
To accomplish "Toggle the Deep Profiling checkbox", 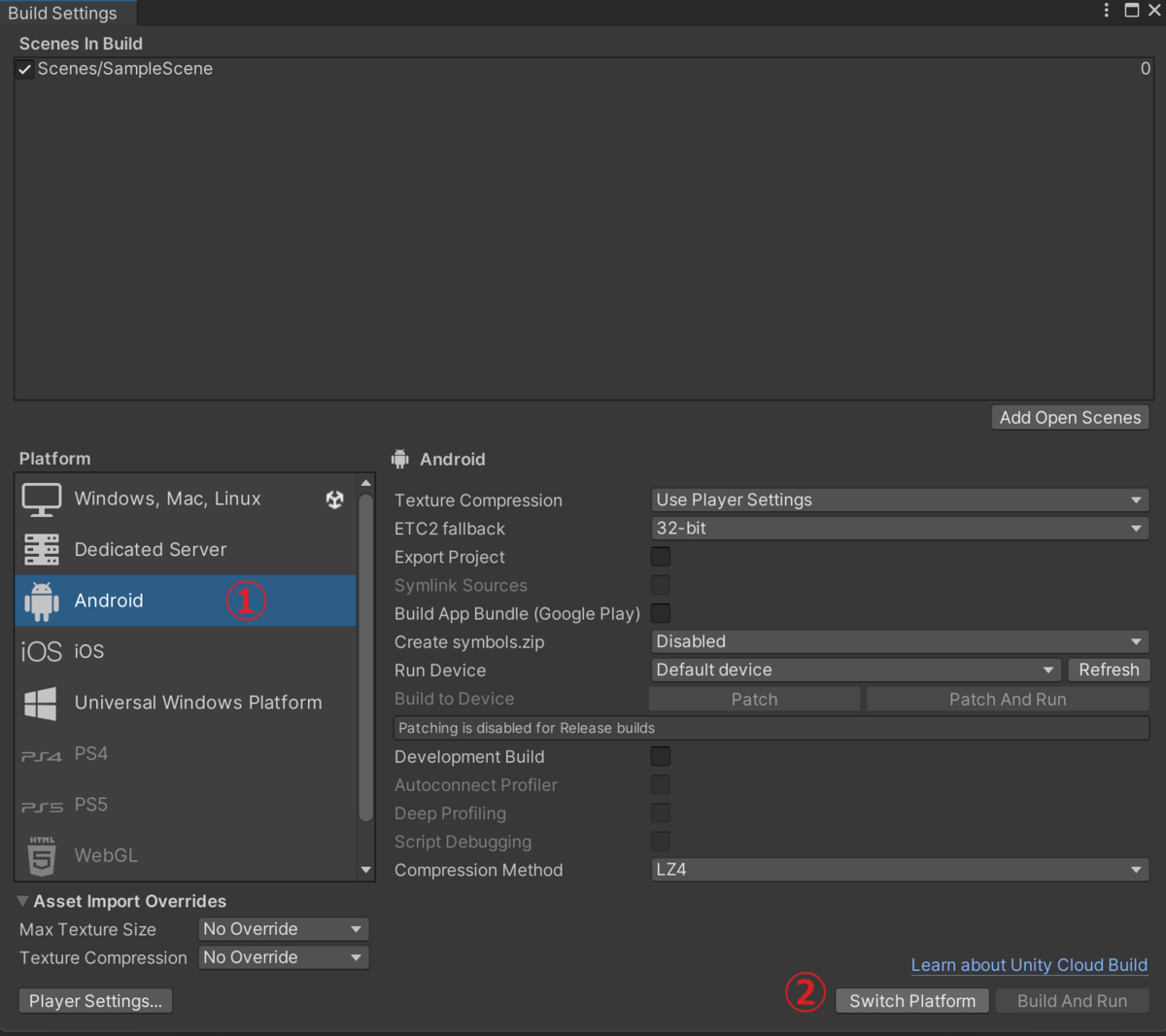I will pos(661,812).
